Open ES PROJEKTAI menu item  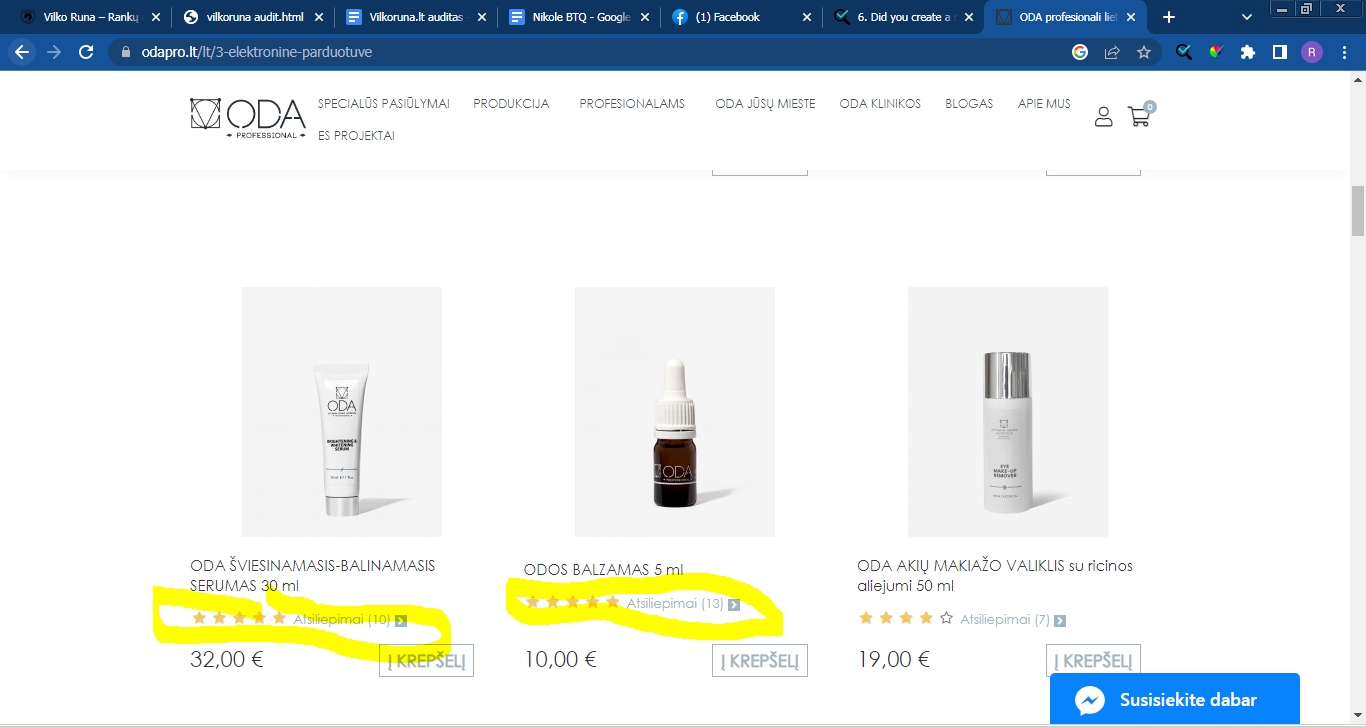(356, 135)
